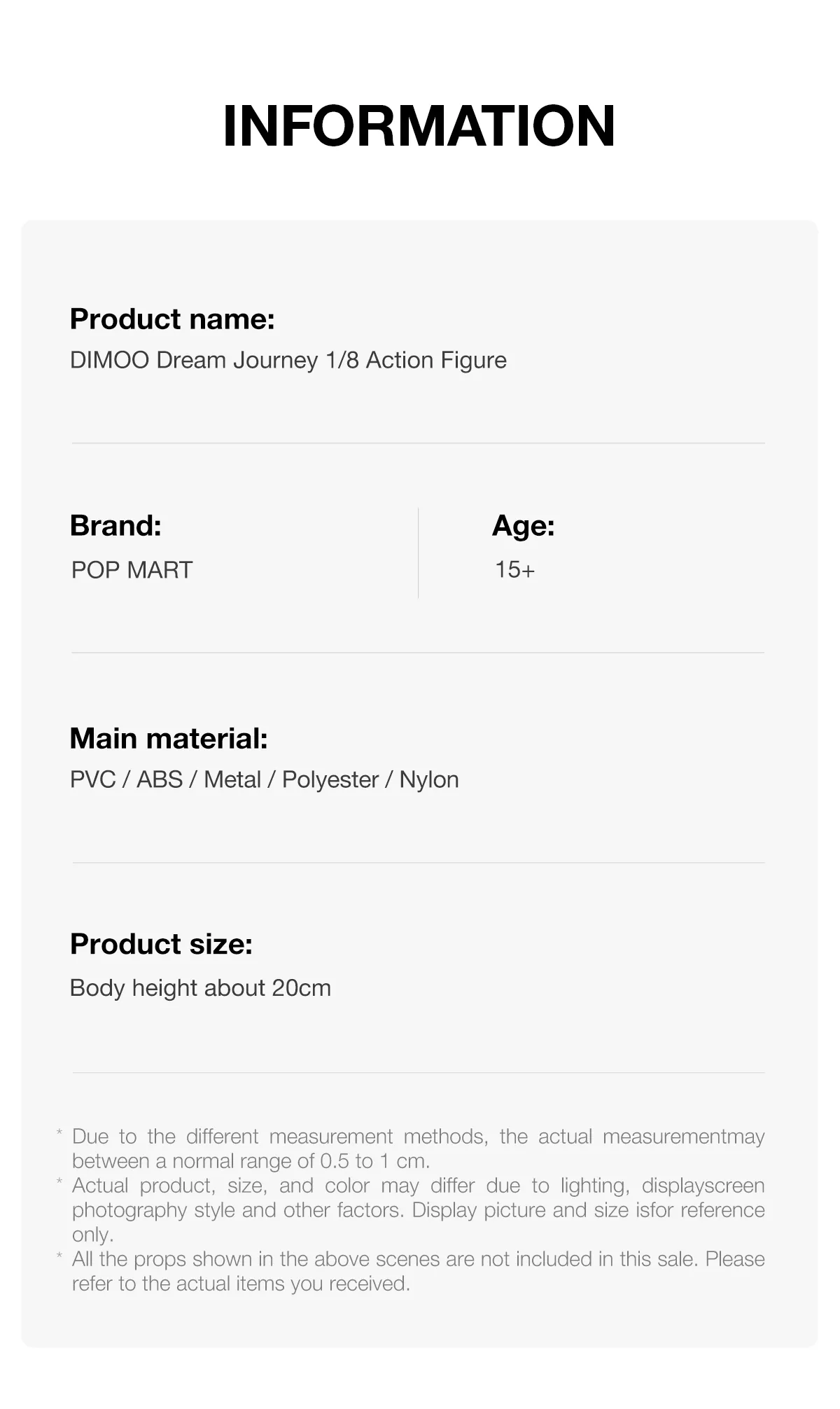Click the INFORMATION heading
840x1409 pixels.
click(419, 126)
